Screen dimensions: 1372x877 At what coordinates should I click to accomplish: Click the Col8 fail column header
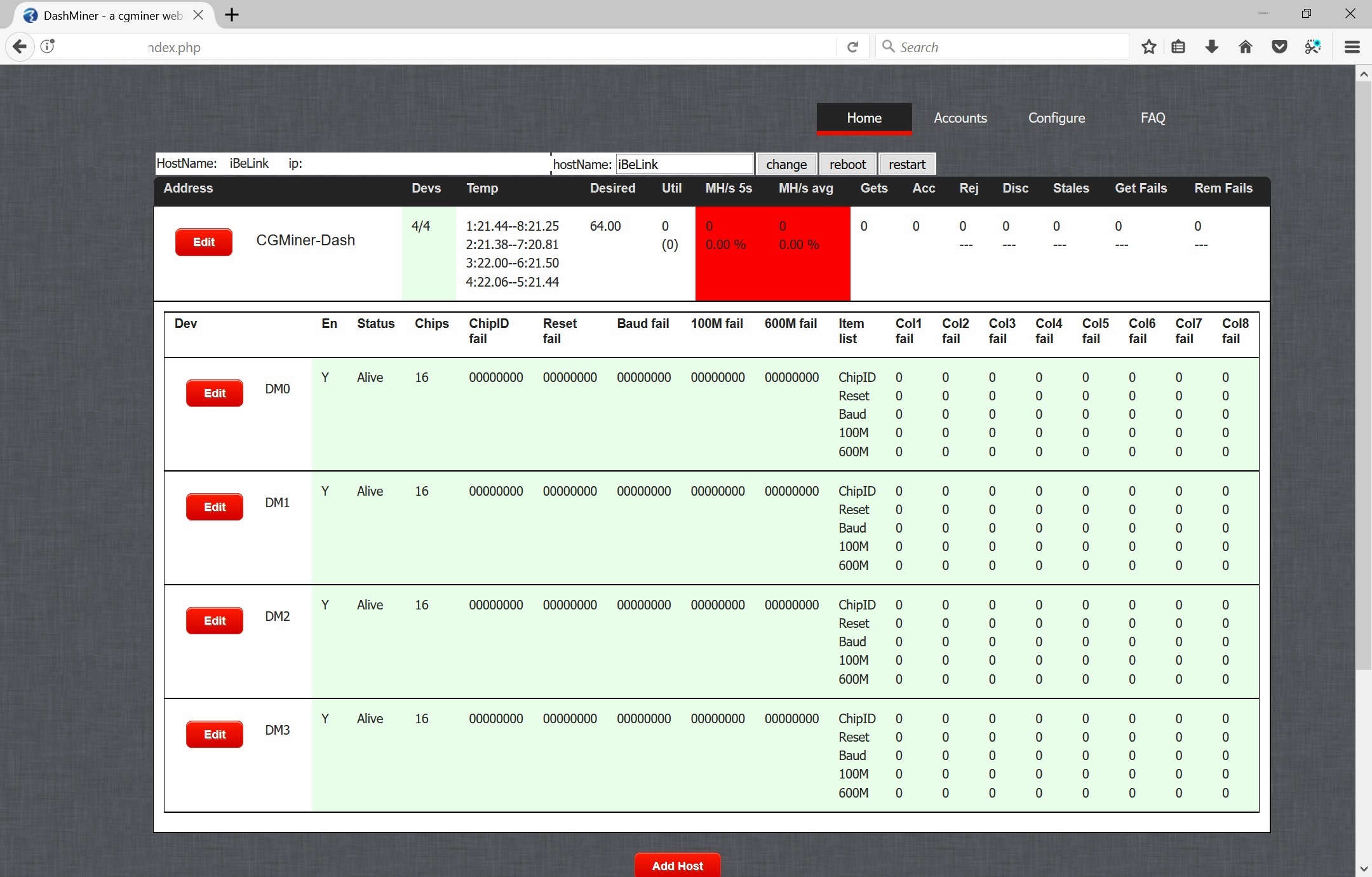click(1235, 331)
